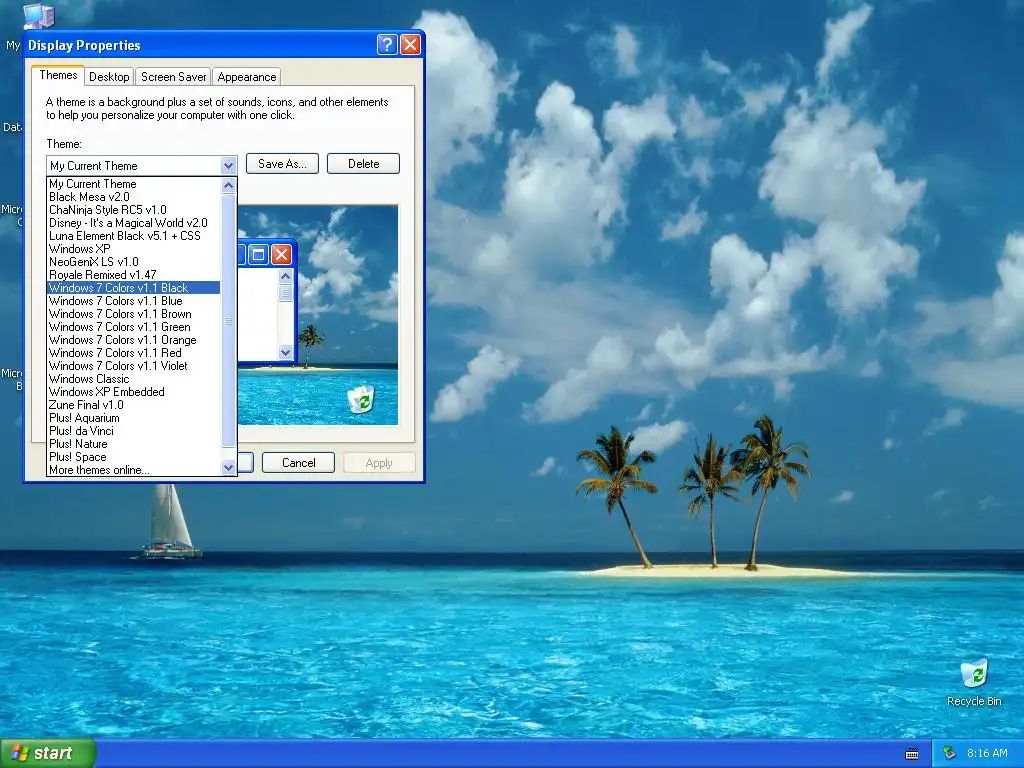Collapse the Theme combo box arrow
The height and width of the screenshot is (768, 1024).
228,166
